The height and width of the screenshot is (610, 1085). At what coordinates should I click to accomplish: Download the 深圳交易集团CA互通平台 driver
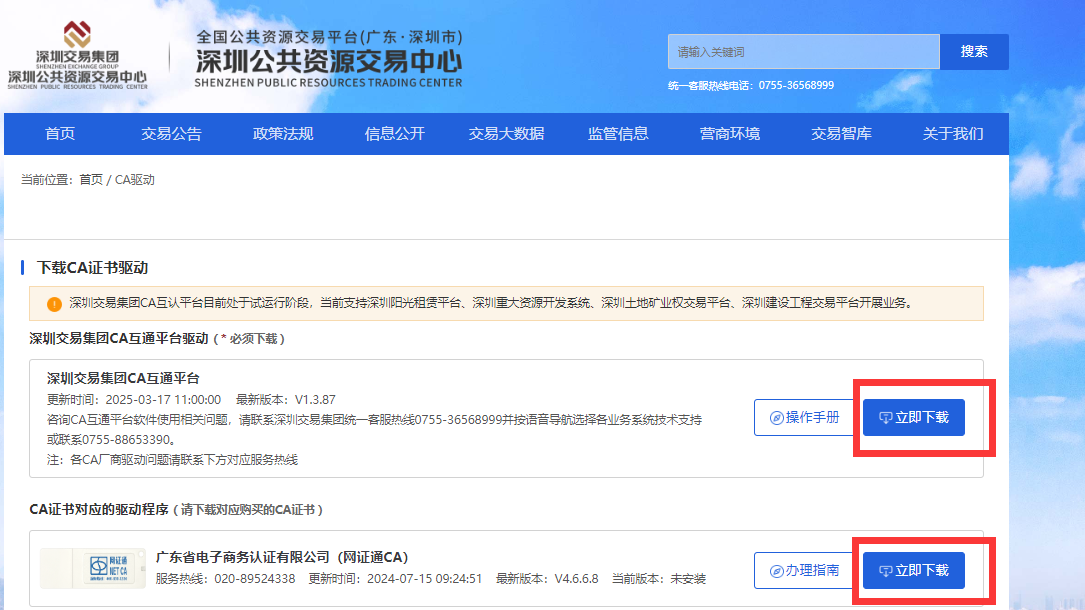913,417
